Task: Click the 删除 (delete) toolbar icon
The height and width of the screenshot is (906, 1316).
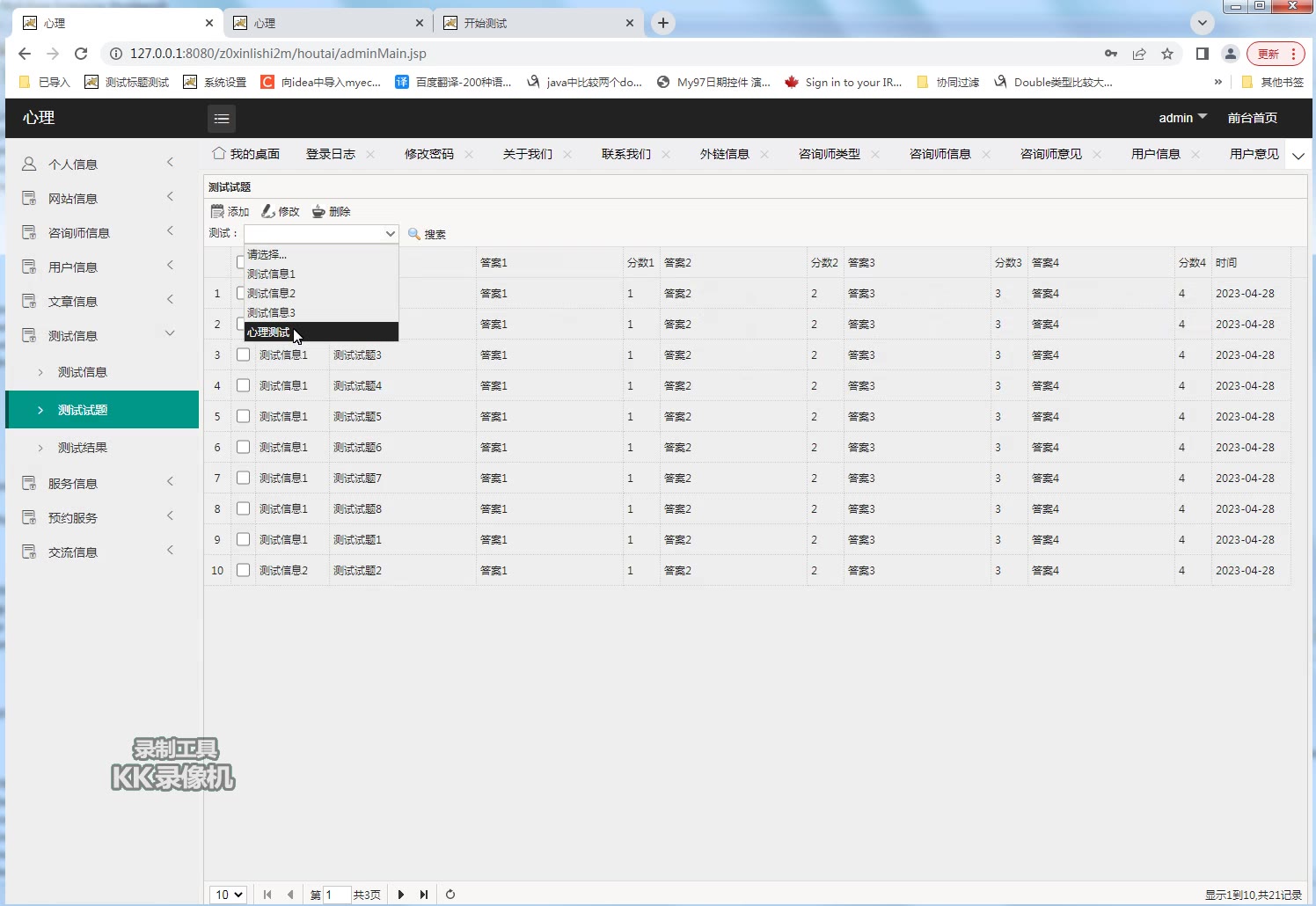Action: pyautogui.click(x=318, y=211)
